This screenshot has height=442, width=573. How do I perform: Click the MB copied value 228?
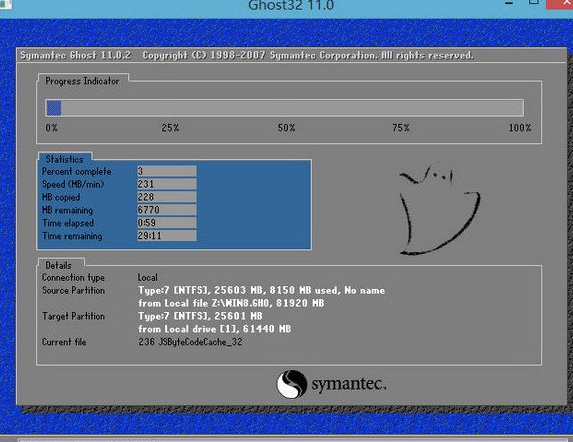(x=167, y=197)
